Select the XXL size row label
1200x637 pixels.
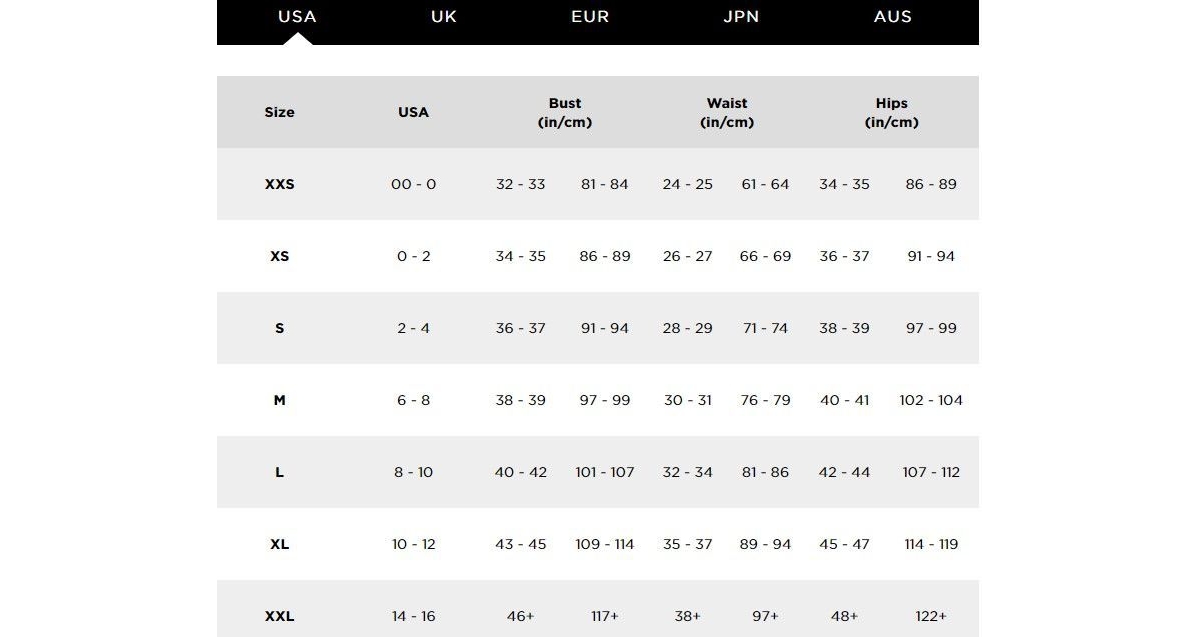pos(280,616)
